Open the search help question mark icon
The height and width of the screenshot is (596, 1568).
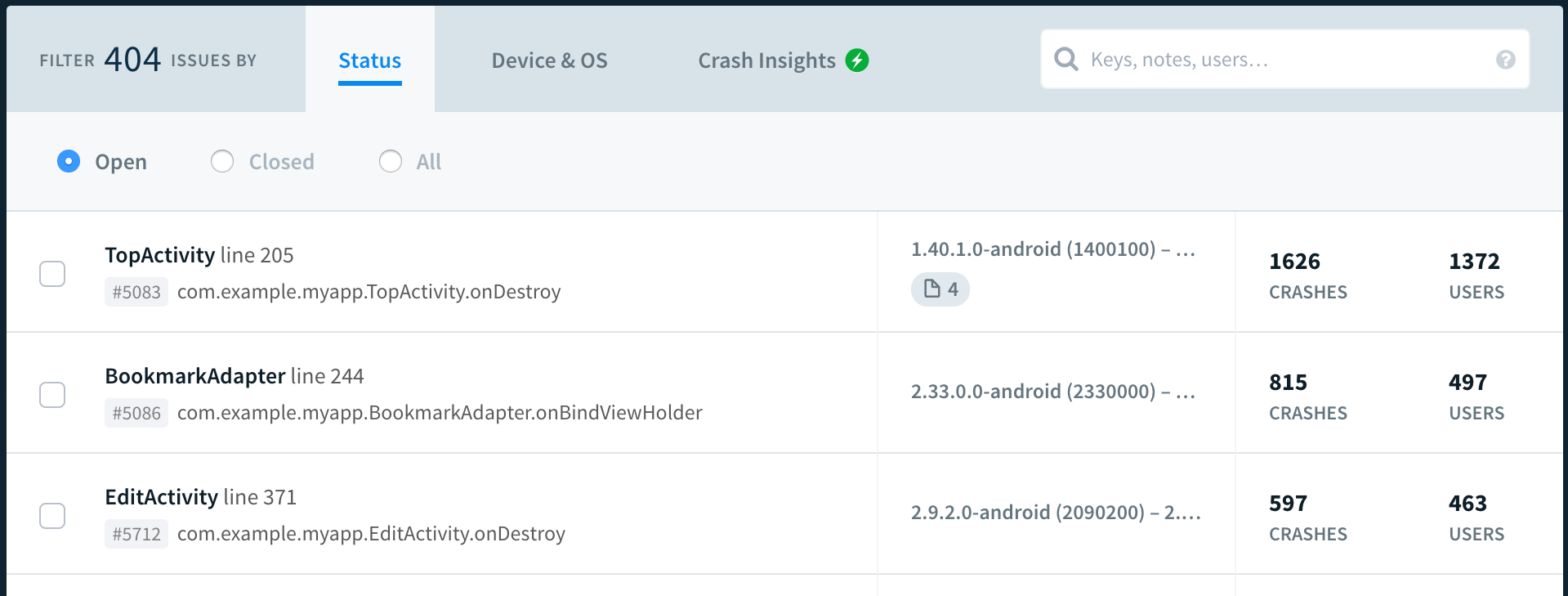pyautogui.click(x=1505, y=60)
